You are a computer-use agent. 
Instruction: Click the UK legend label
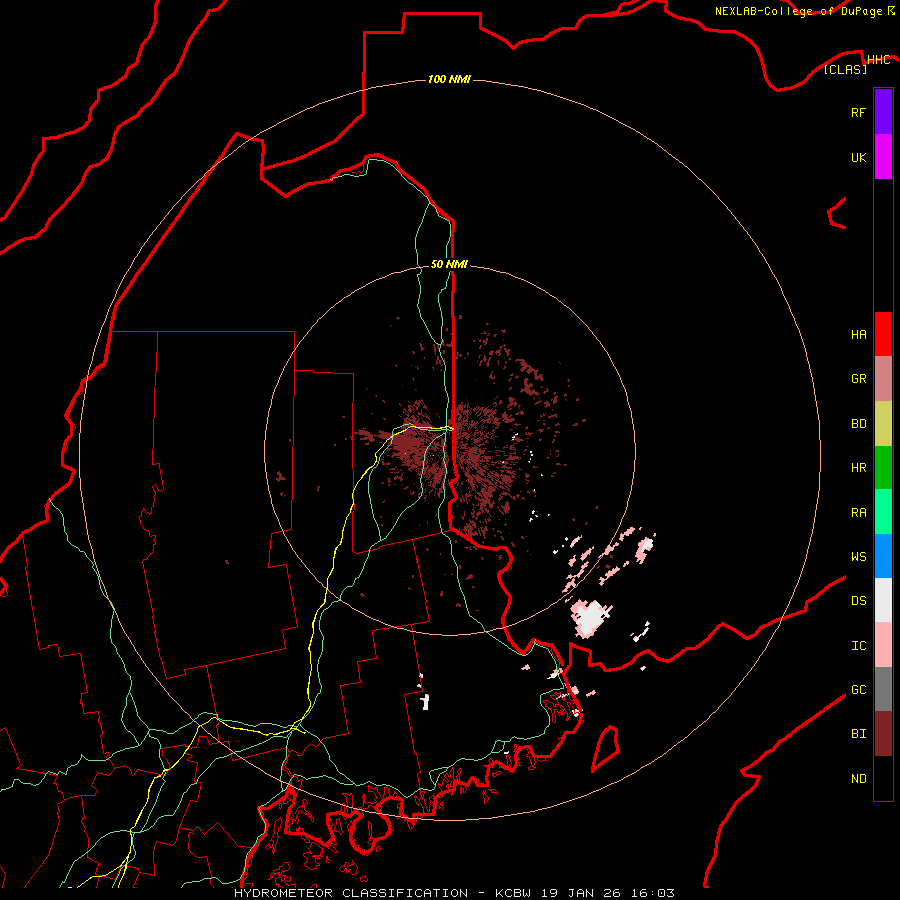click(x=858, y=157)
